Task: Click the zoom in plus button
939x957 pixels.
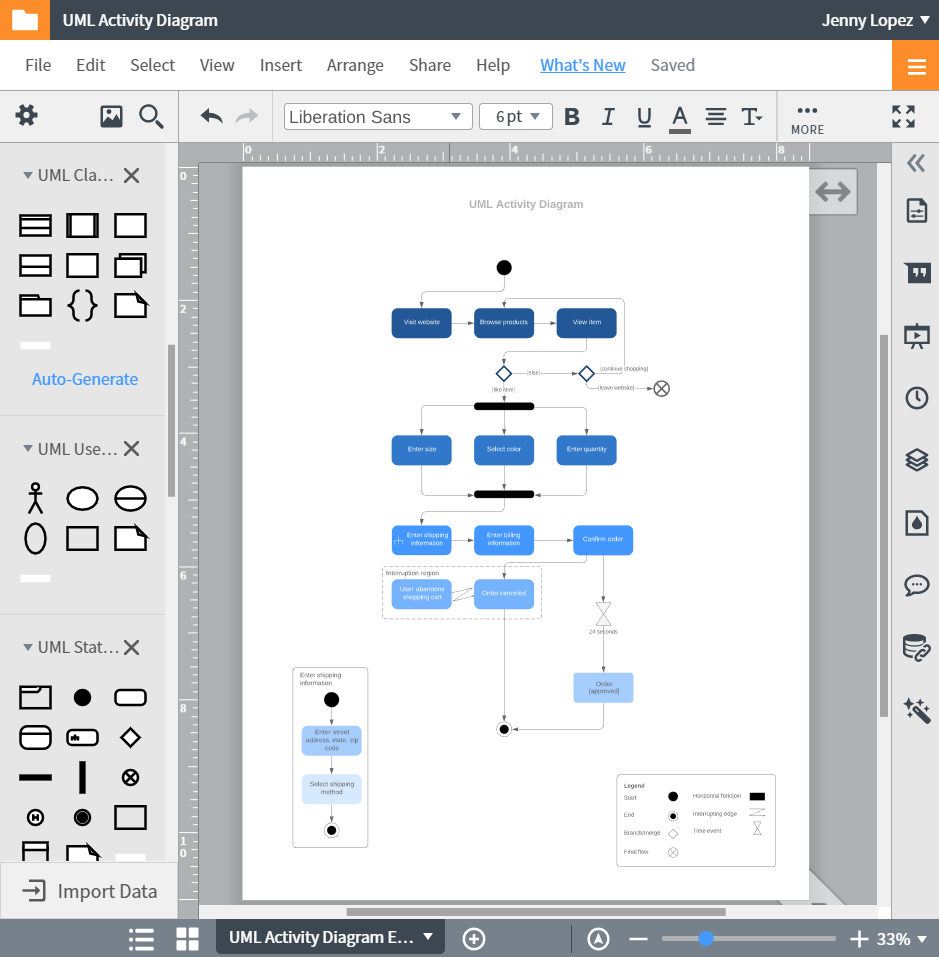Action: pyautogui.click(x=859, y=939)
